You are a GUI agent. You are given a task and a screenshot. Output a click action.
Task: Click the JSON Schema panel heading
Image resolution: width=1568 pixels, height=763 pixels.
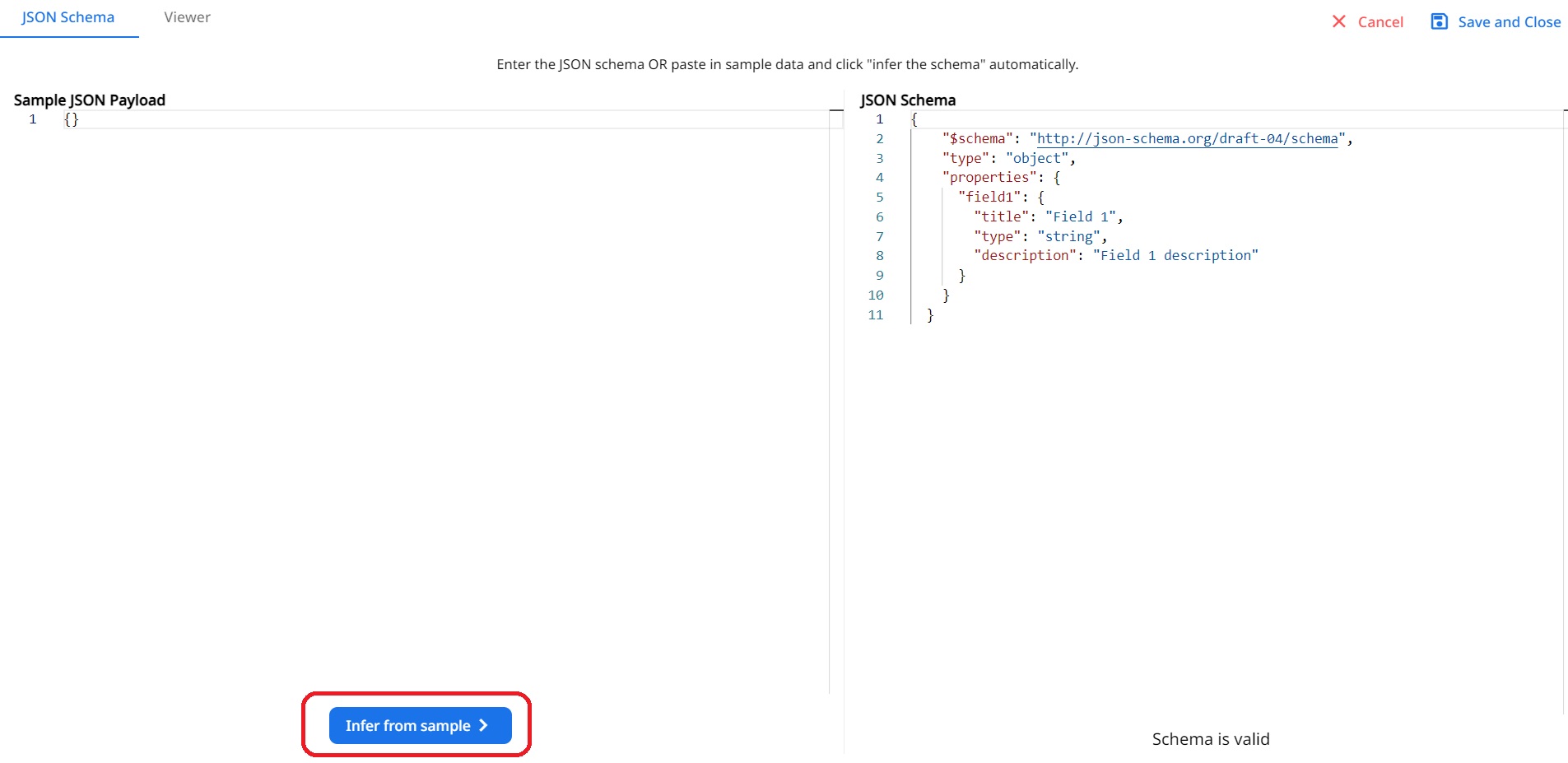[908, 100]
